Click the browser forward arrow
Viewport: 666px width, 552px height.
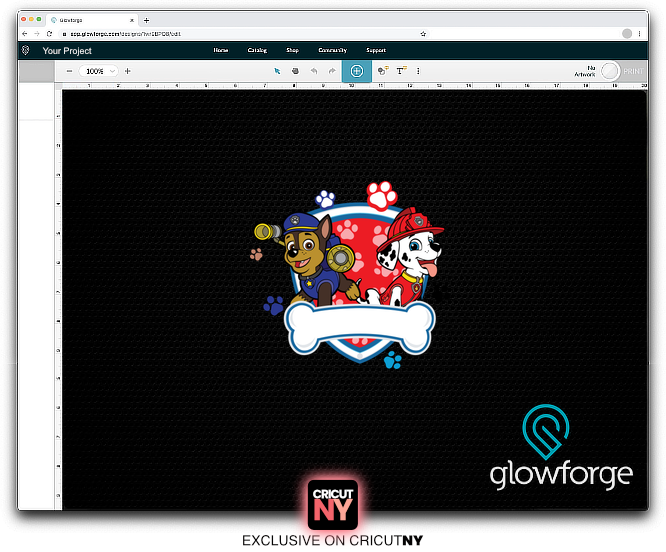[x=37, y=34]
